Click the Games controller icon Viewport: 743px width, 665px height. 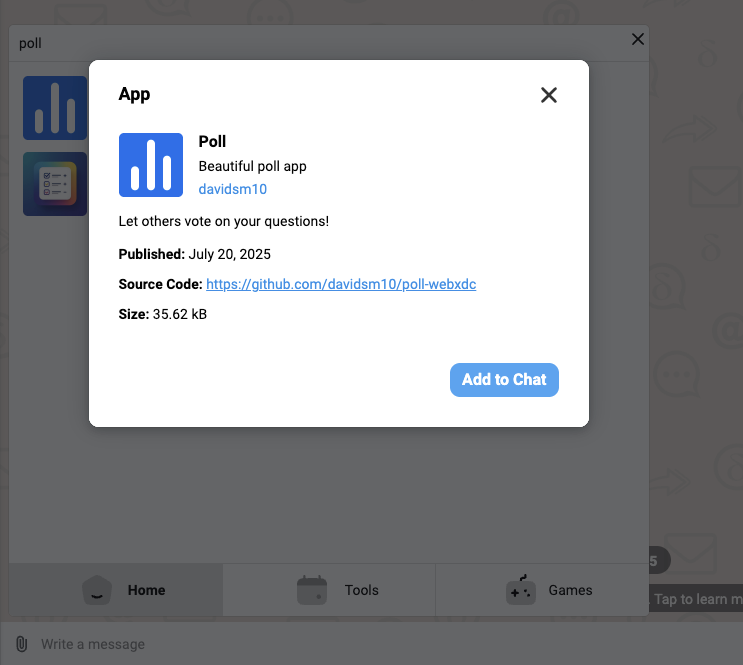coord(521,591)
